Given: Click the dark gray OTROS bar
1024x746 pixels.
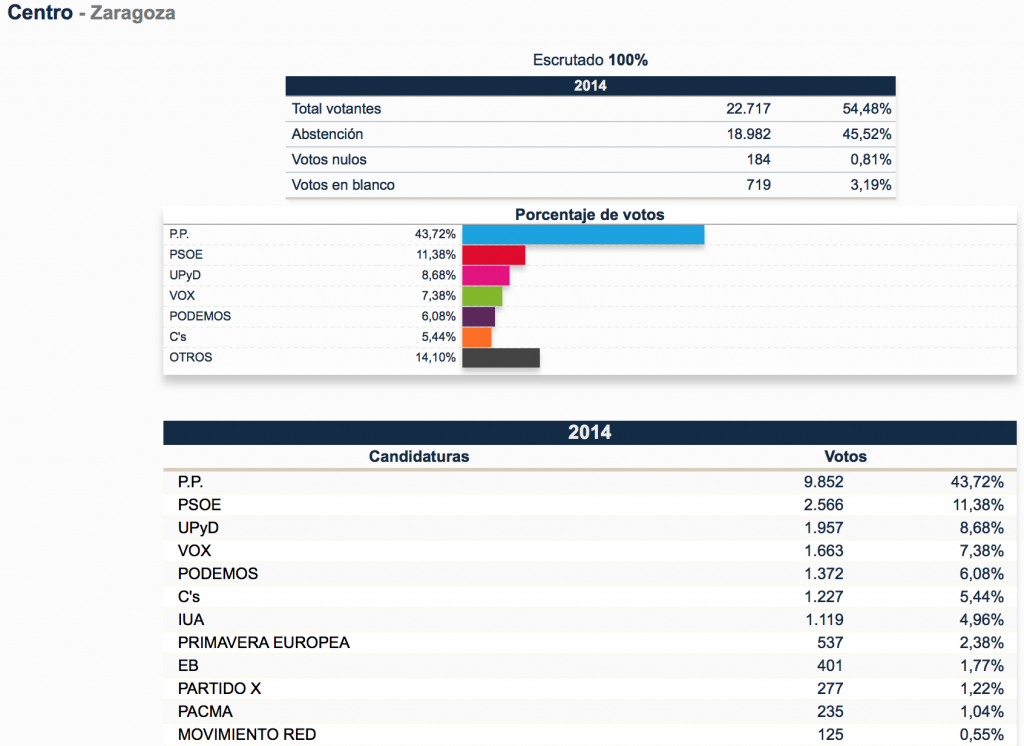Looking at the screenshot, I should click(501, 357).
